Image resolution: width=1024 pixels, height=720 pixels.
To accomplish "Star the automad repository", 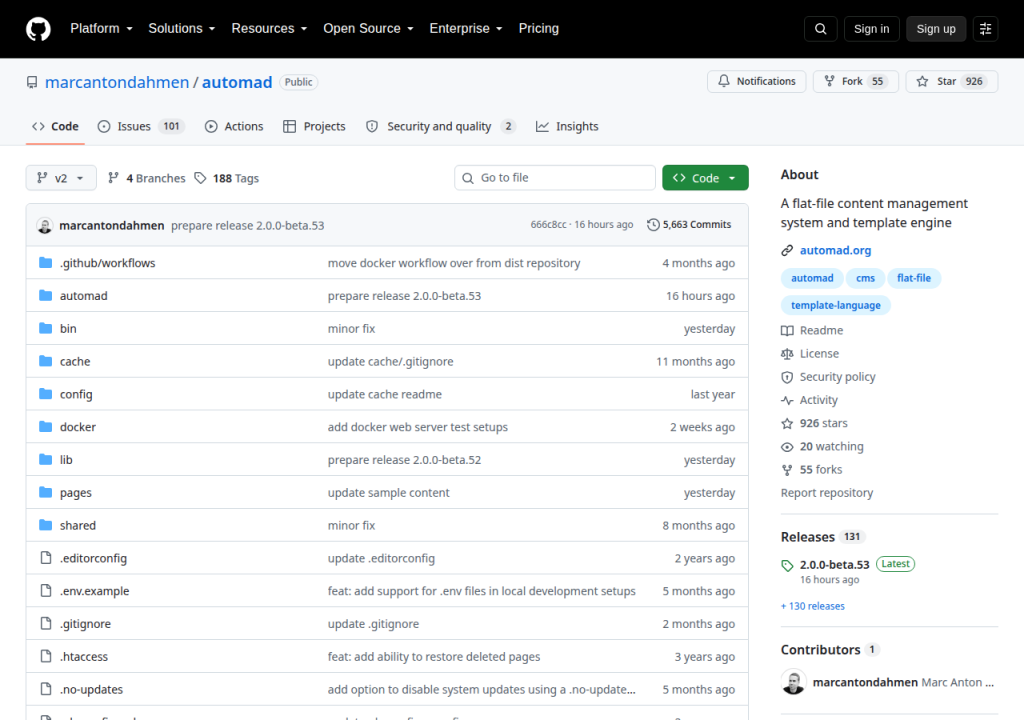I will (x=952, y=81).
